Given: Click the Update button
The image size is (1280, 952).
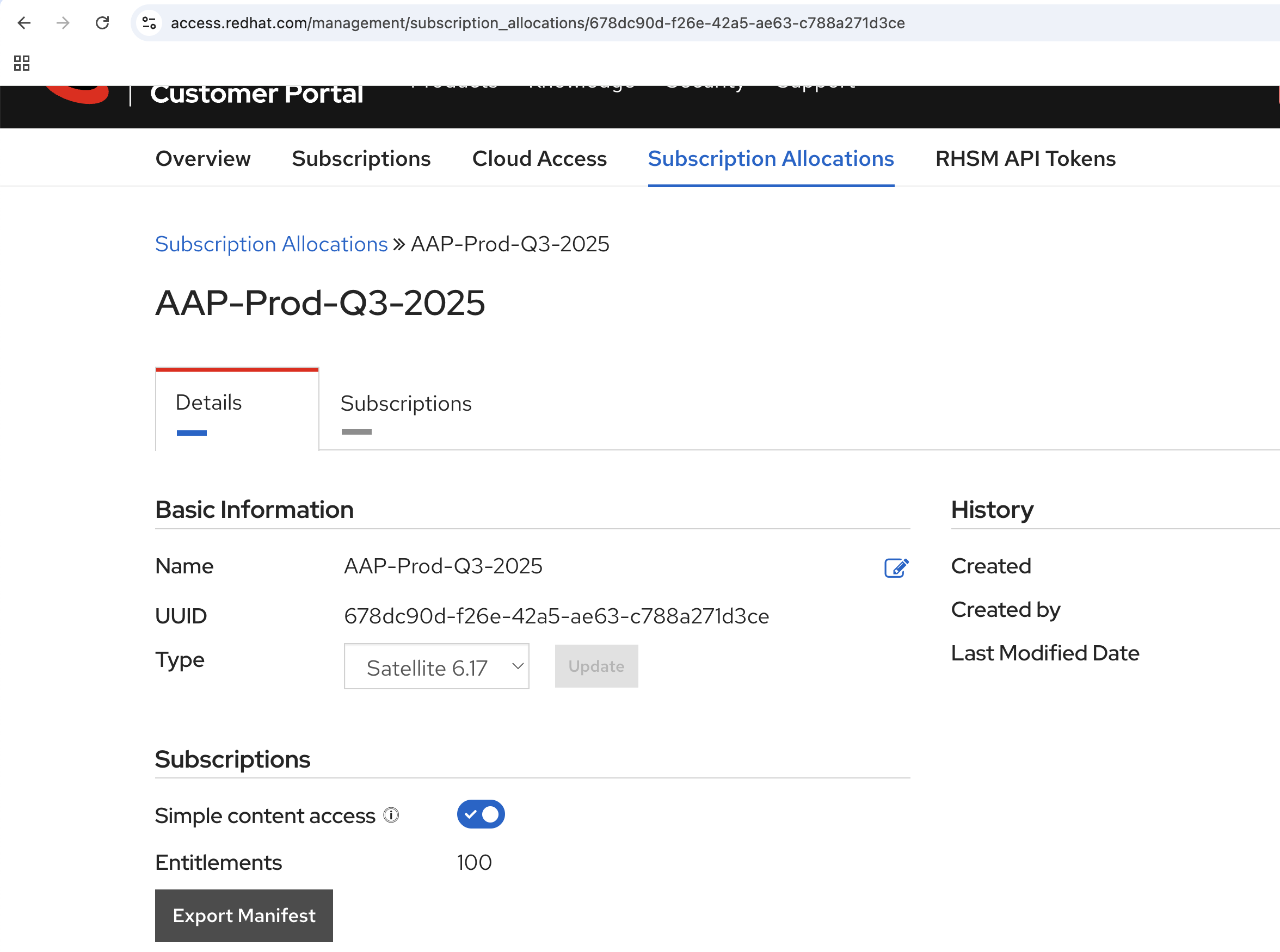Looking at the screenshot, I should tap(596, 666).
